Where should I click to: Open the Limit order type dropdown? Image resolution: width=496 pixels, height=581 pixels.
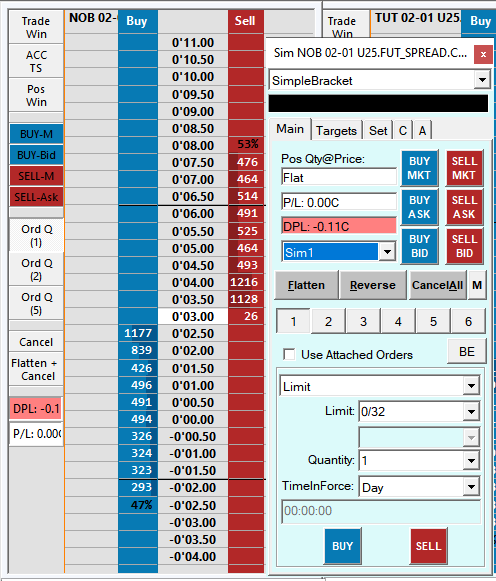(471, 386)
